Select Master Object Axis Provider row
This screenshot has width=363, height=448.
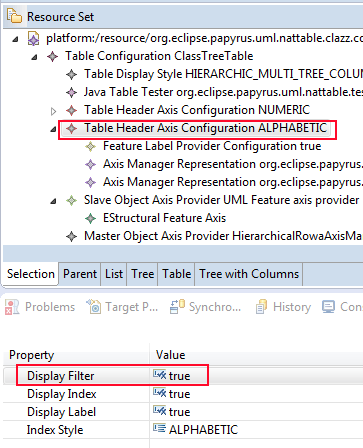click(x=223, y=236)
